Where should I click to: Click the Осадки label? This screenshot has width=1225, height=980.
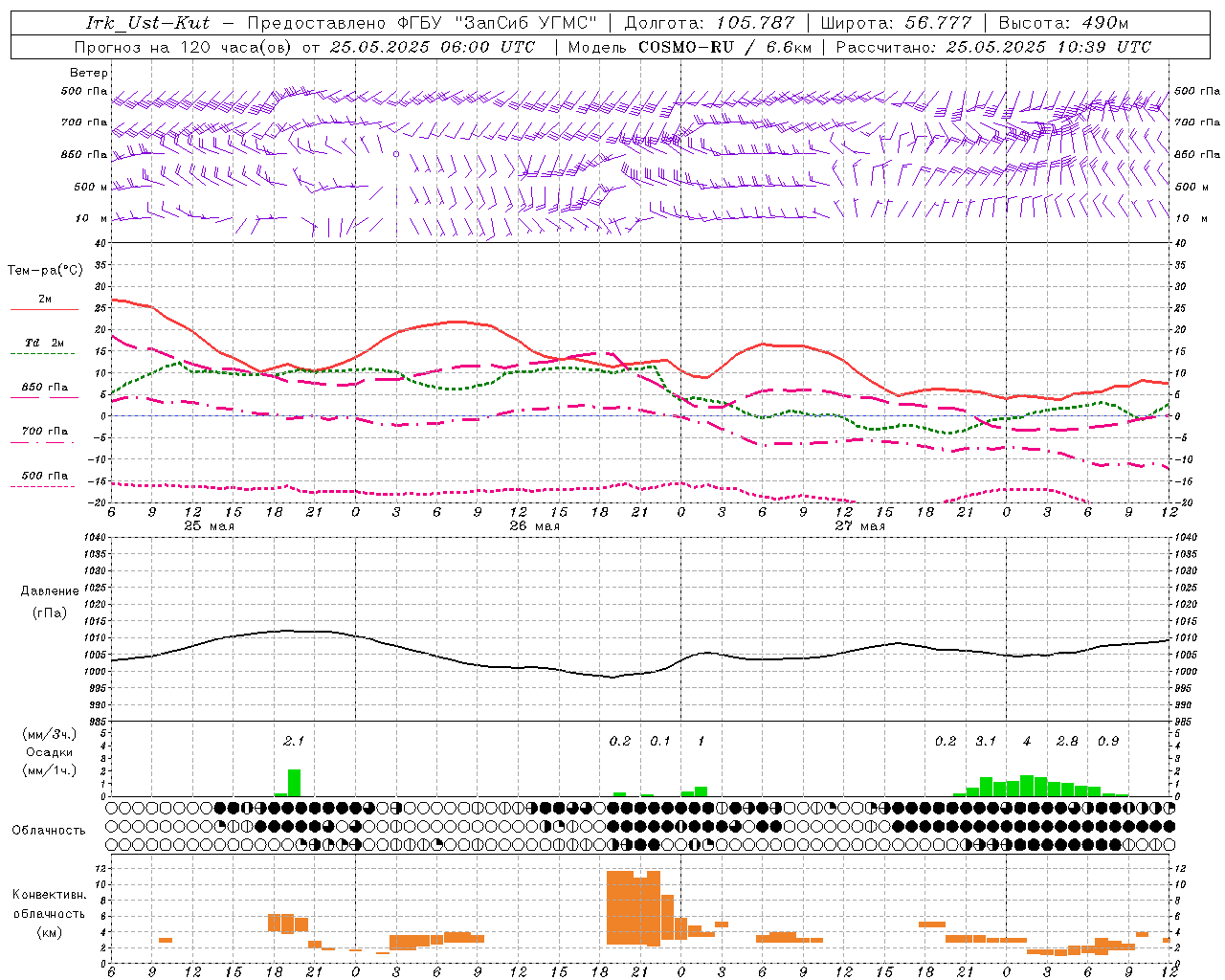(x=50, y=752)
